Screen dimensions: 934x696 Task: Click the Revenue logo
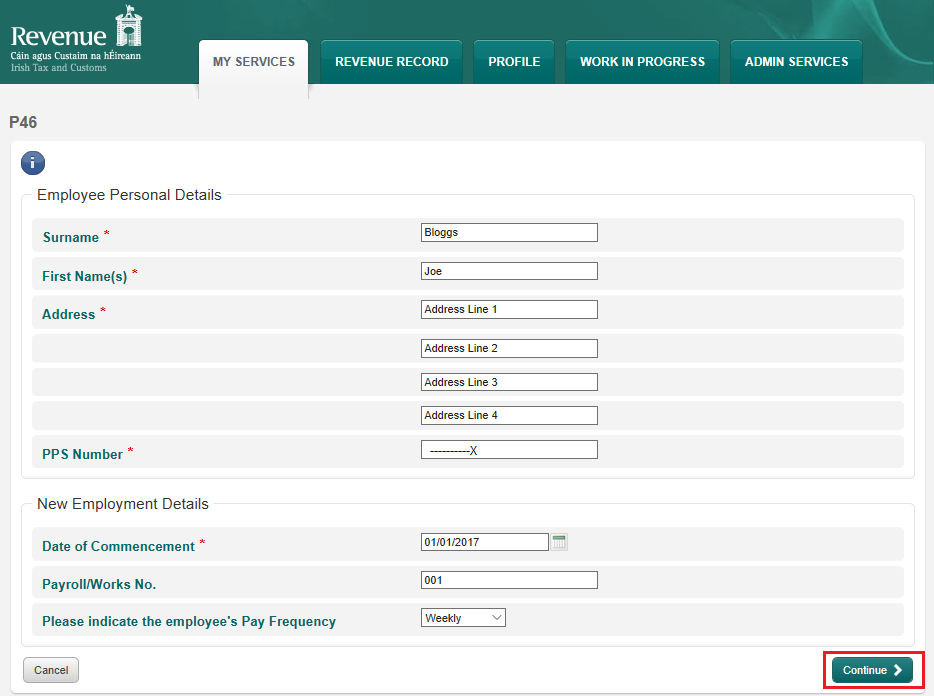tap(76, 39)
